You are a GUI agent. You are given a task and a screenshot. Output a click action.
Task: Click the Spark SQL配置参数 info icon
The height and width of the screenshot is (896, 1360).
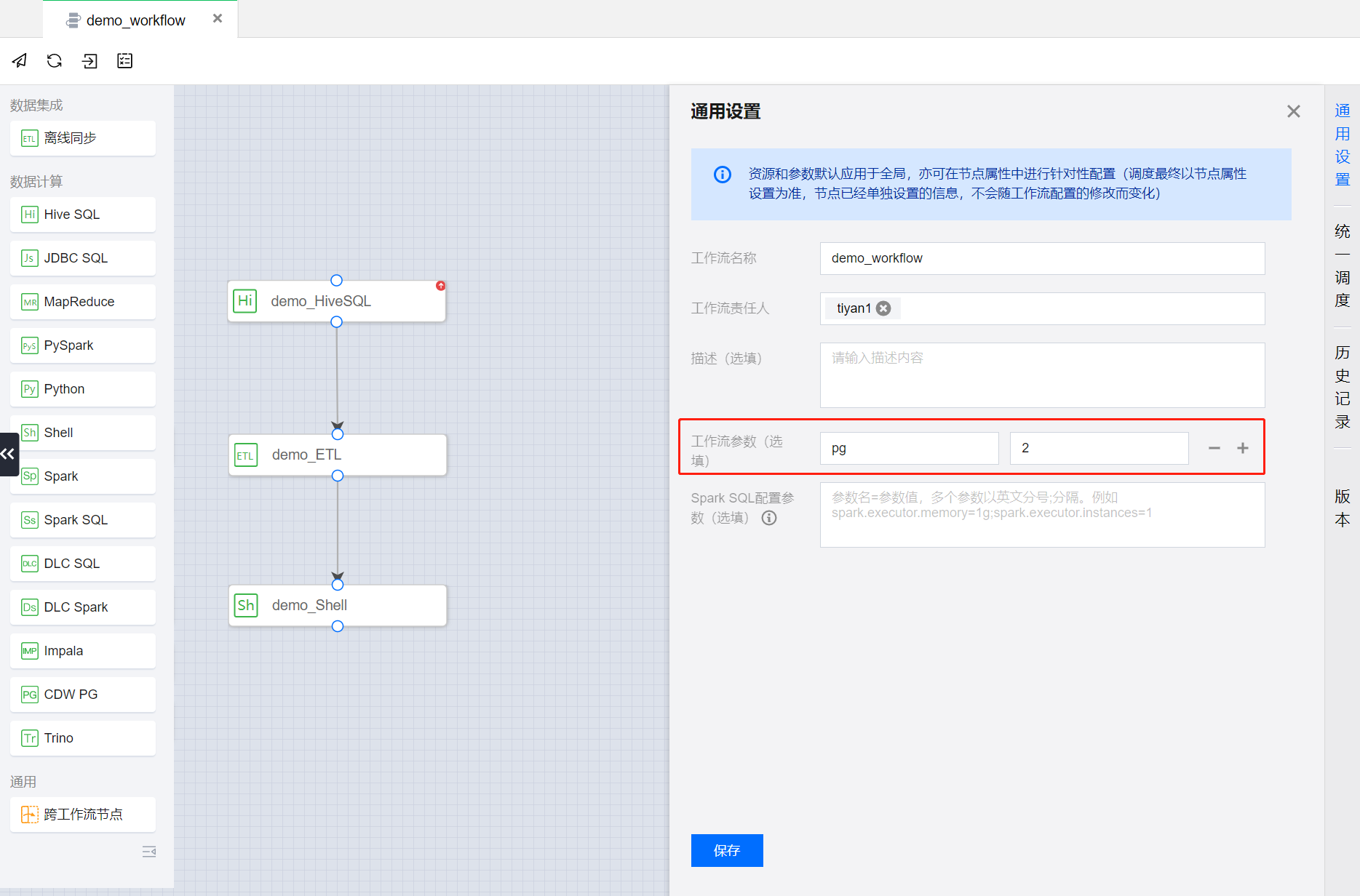pos(769,518)
